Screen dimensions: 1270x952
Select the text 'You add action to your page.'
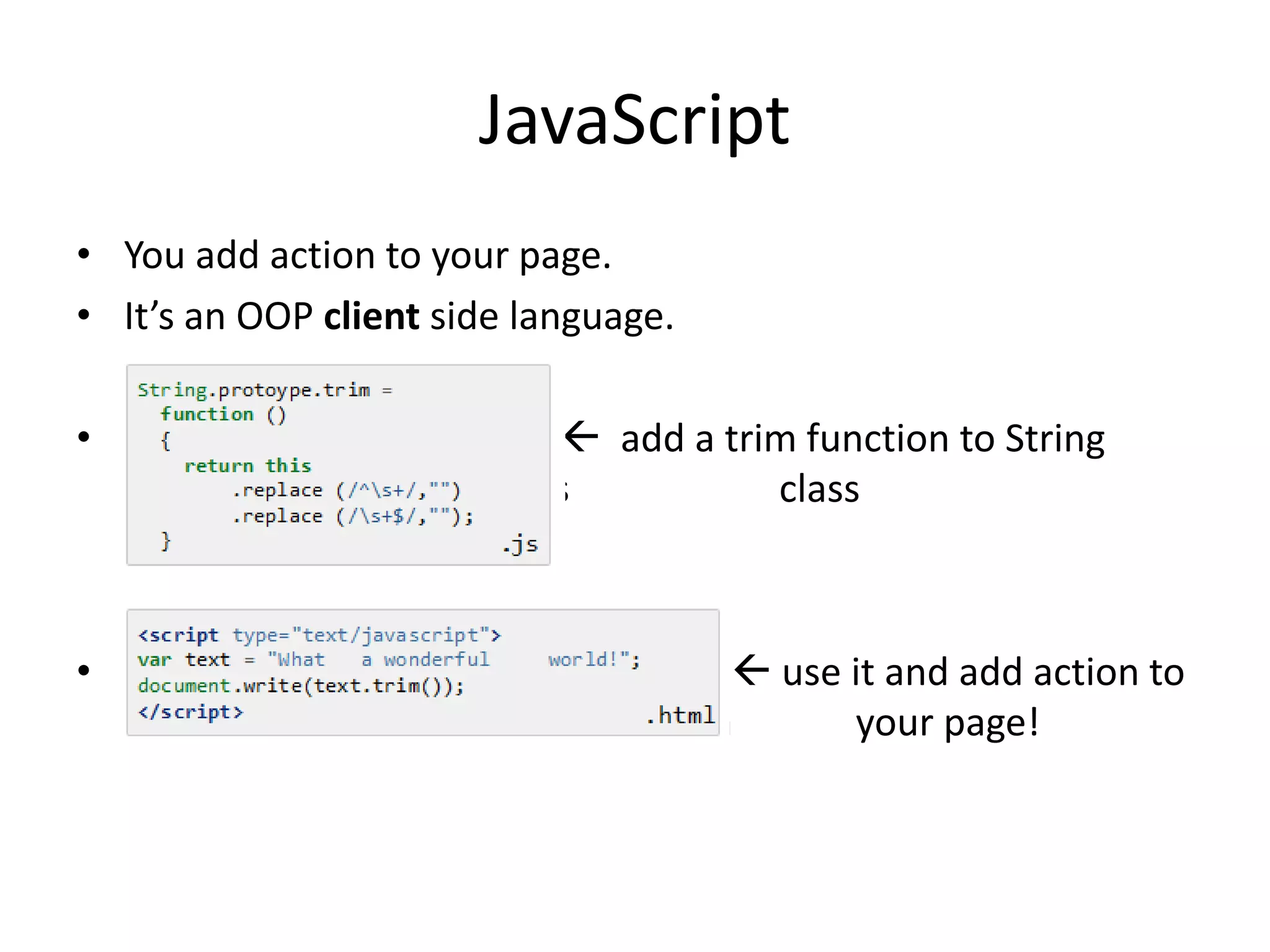(x=368, y=255)
